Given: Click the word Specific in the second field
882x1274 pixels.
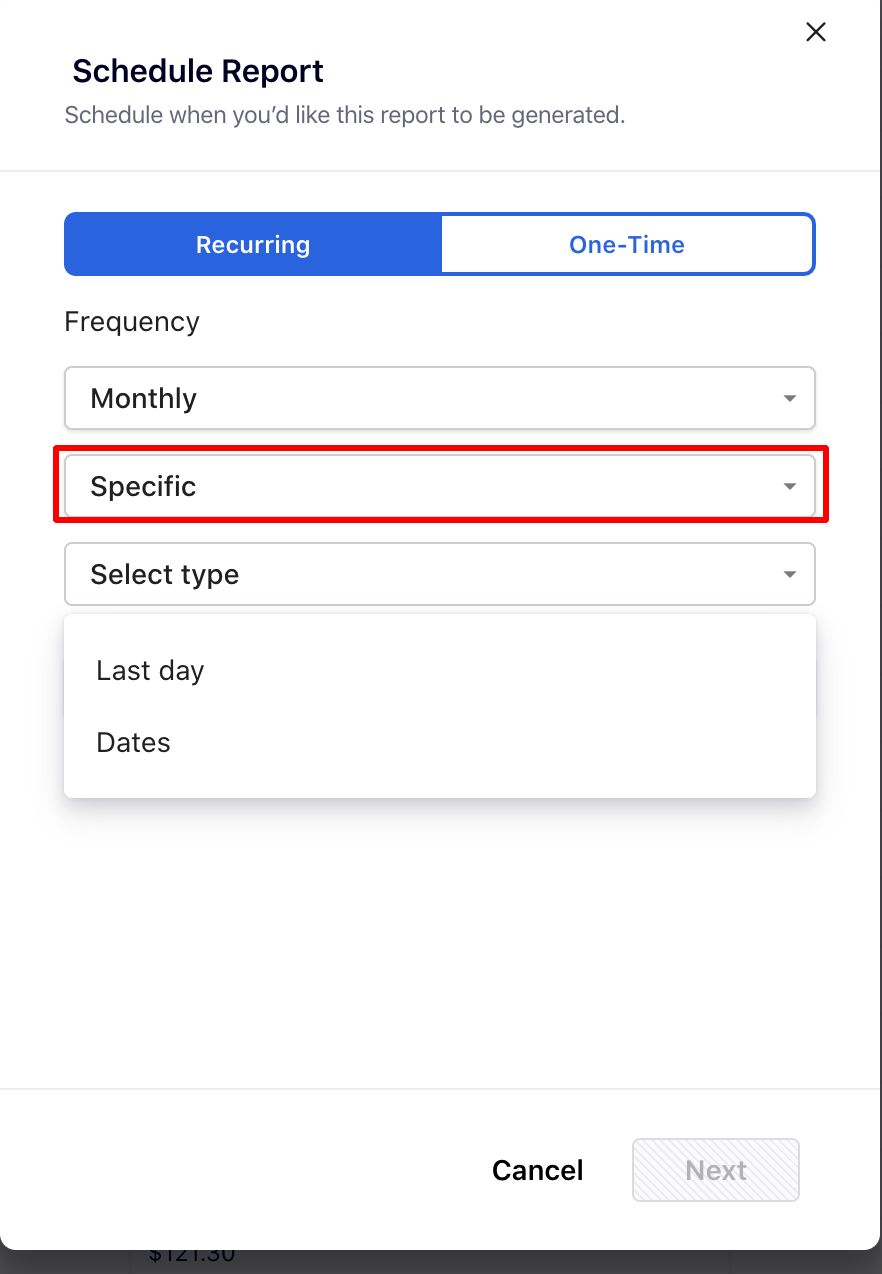Looking at the screenshot, I should pyautogui.click(x=144, y=487).
